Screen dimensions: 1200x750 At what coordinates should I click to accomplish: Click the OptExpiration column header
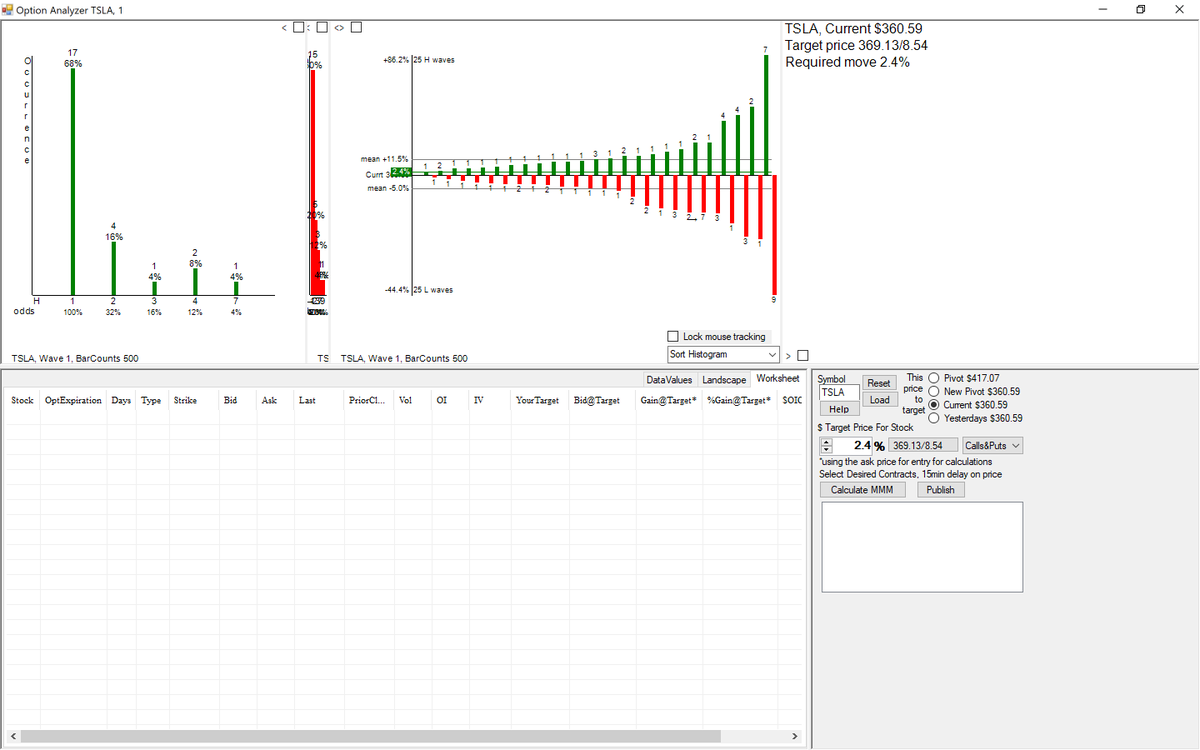pos(74,400)
